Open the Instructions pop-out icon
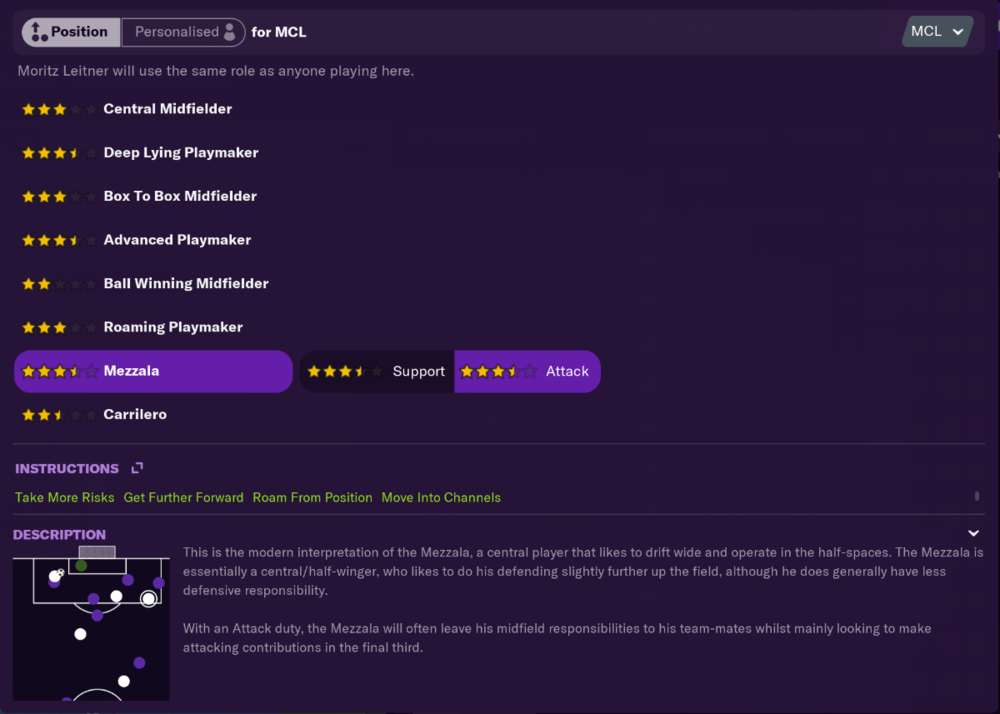Viewport: 1000px width, 714px height. (x=137, y=469)
